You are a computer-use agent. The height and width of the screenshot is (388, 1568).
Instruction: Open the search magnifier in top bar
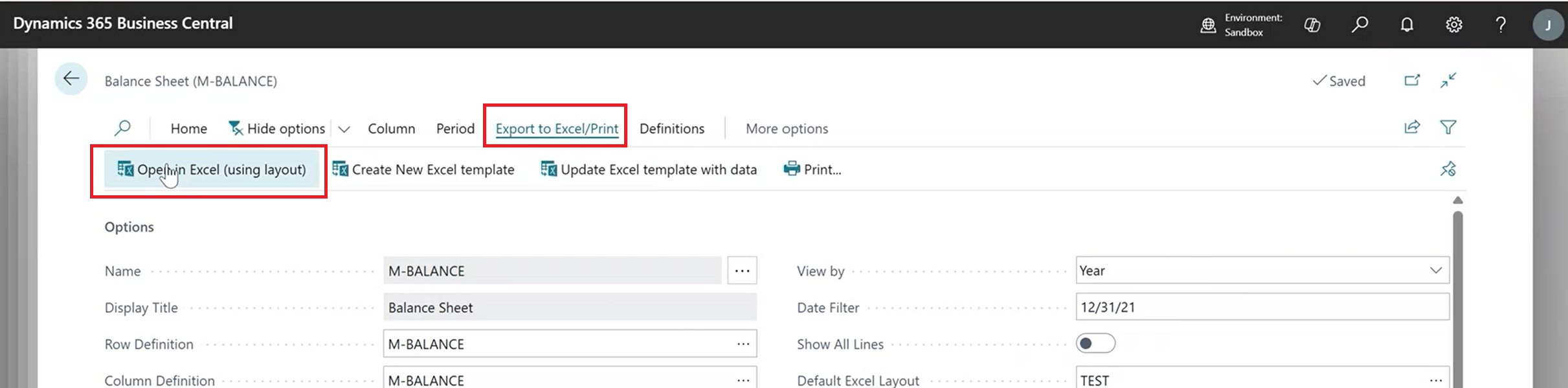click(x=1360, y=25)
